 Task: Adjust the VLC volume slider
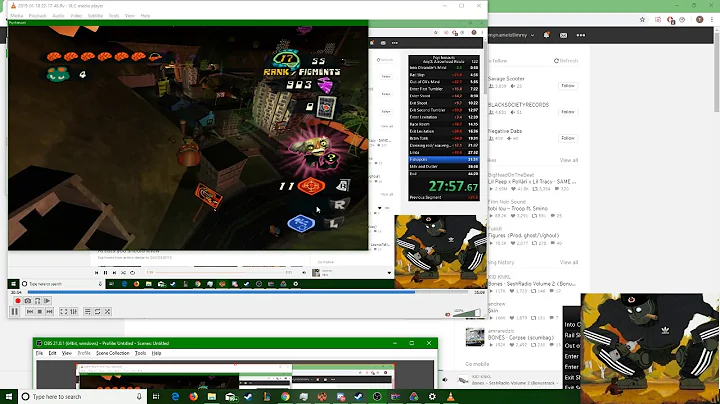point(468,313)
